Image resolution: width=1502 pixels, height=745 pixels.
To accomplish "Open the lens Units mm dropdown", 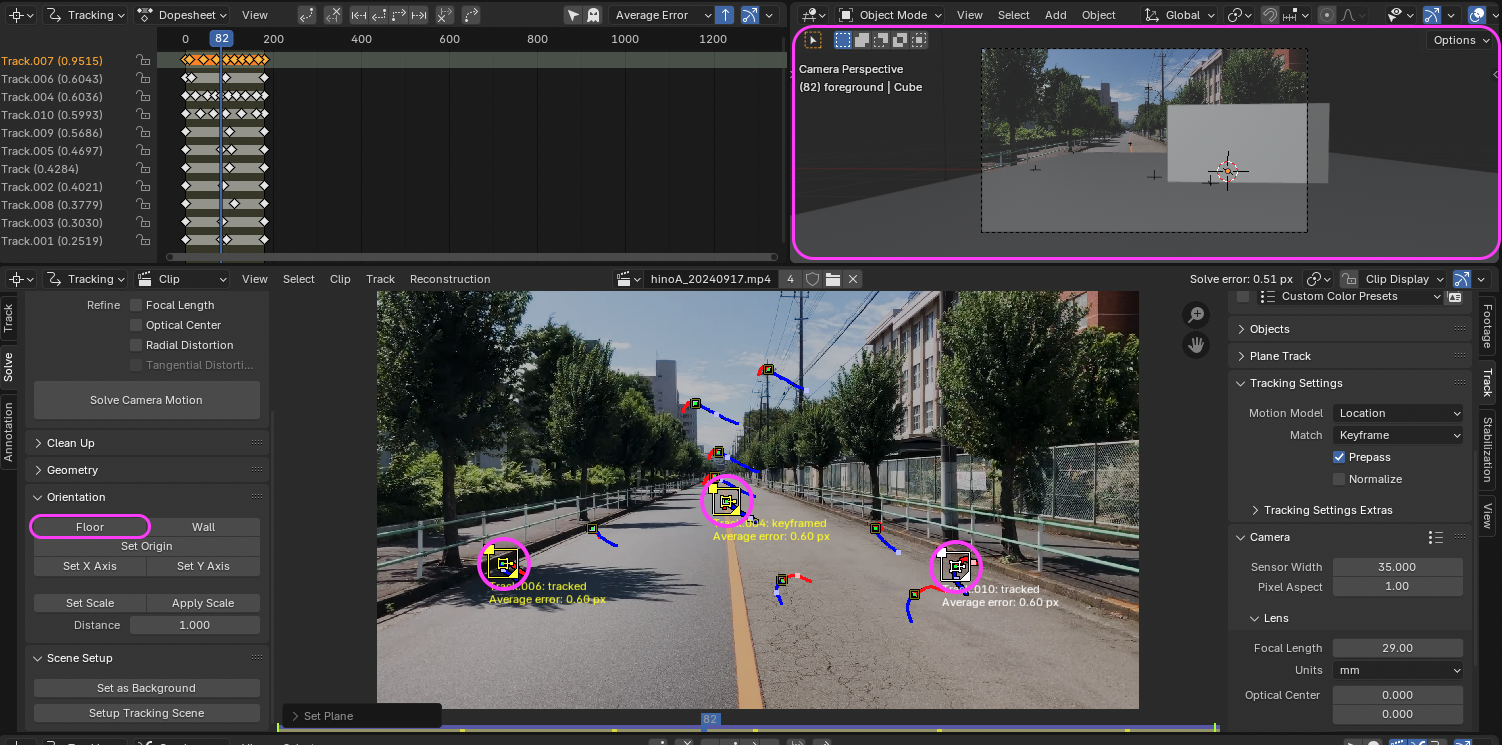I will point(1398,670).
